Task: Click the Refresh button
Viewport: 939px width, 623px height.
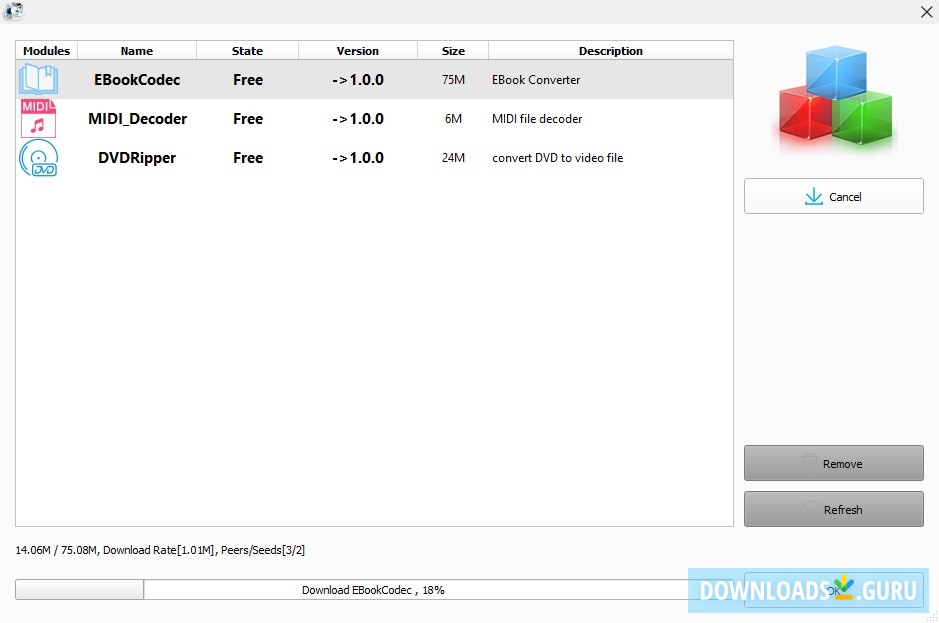Action: [834, 509]
